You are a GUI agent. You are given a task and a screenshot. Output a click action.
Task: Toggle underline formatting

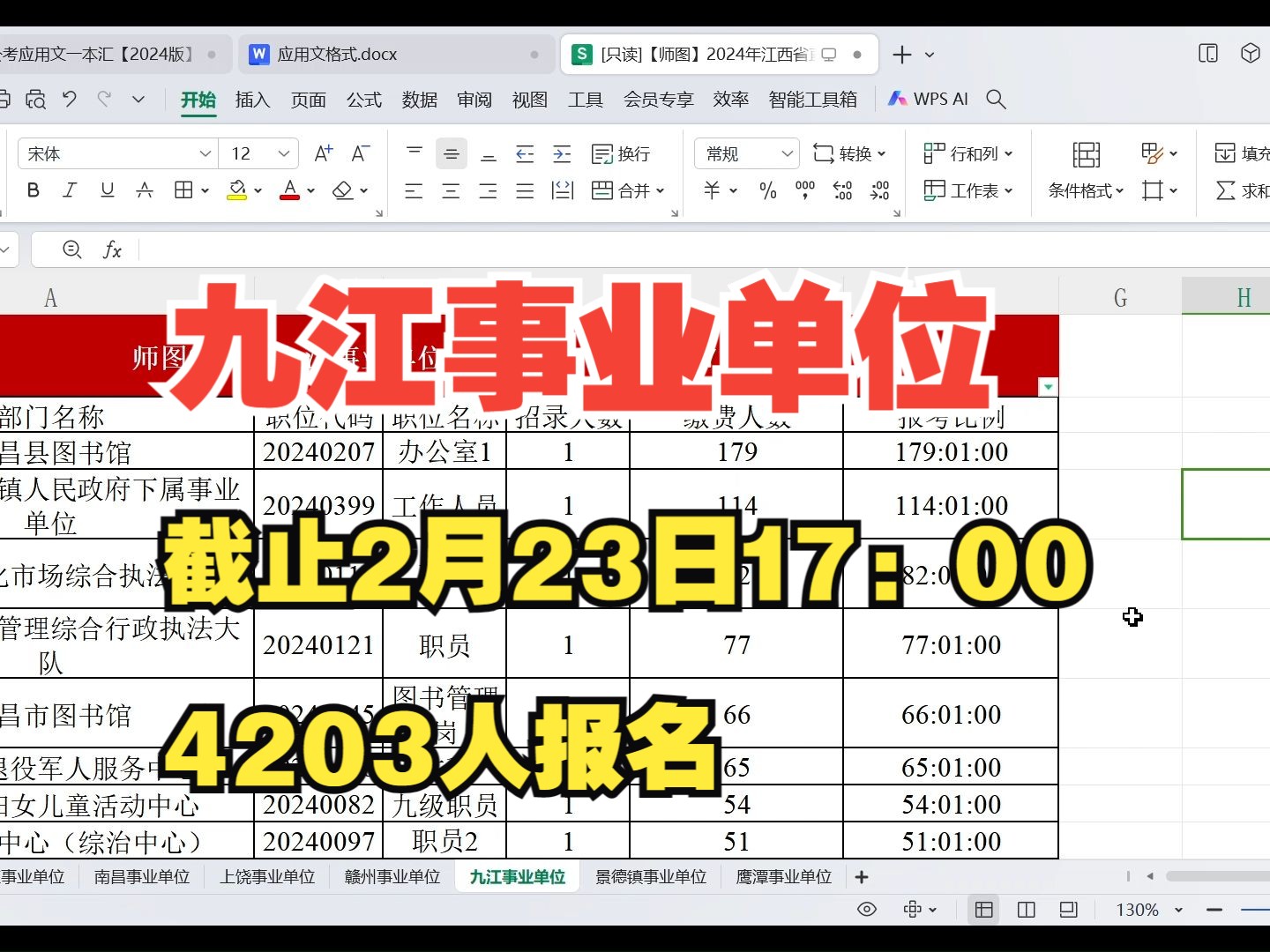107,190
